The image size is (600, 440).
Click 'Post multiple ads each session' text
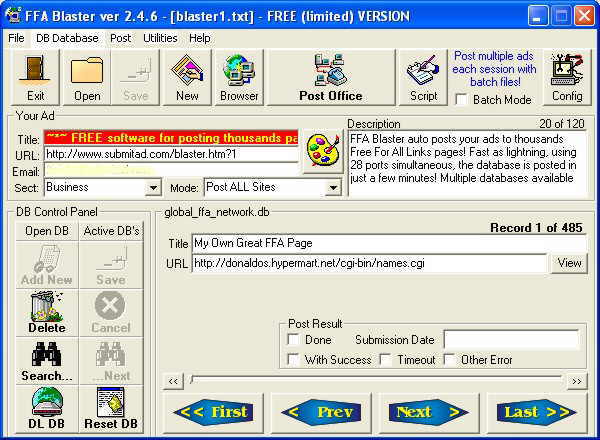[494, 69]
